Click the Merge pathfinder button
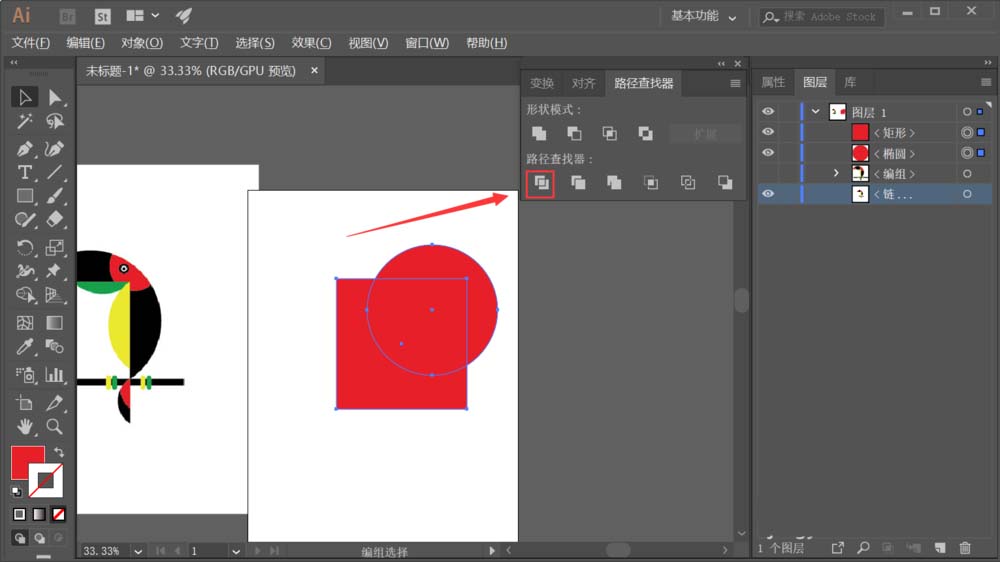This screenshot has width=1000, height=562. 614,183
